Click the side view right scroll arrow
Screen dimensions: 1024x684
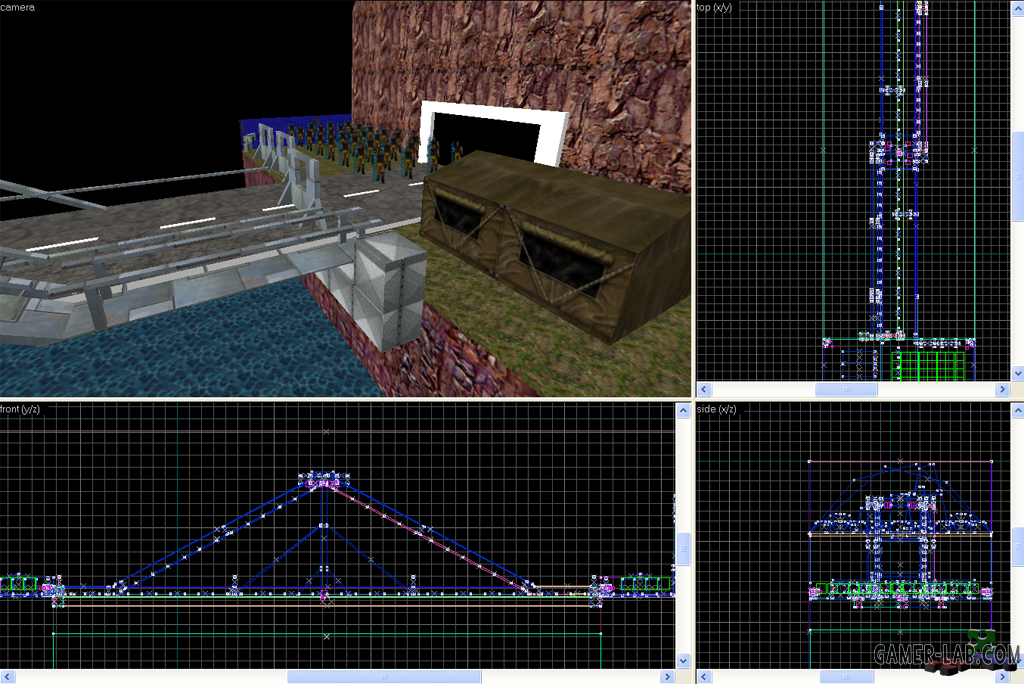point(1002,677)
